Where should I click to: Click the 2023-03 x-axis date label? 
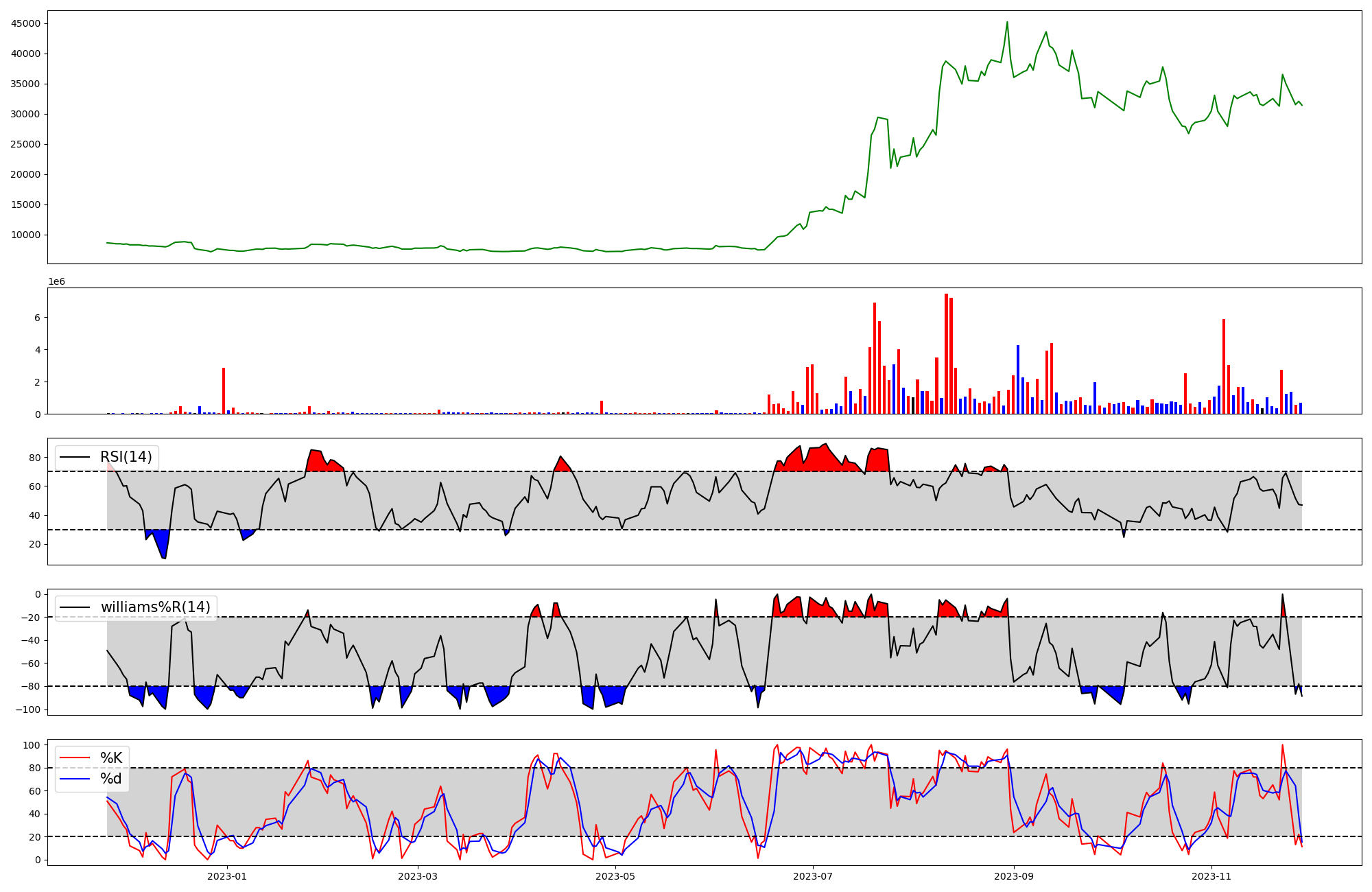pyautogui.click(x=418, y=876)
